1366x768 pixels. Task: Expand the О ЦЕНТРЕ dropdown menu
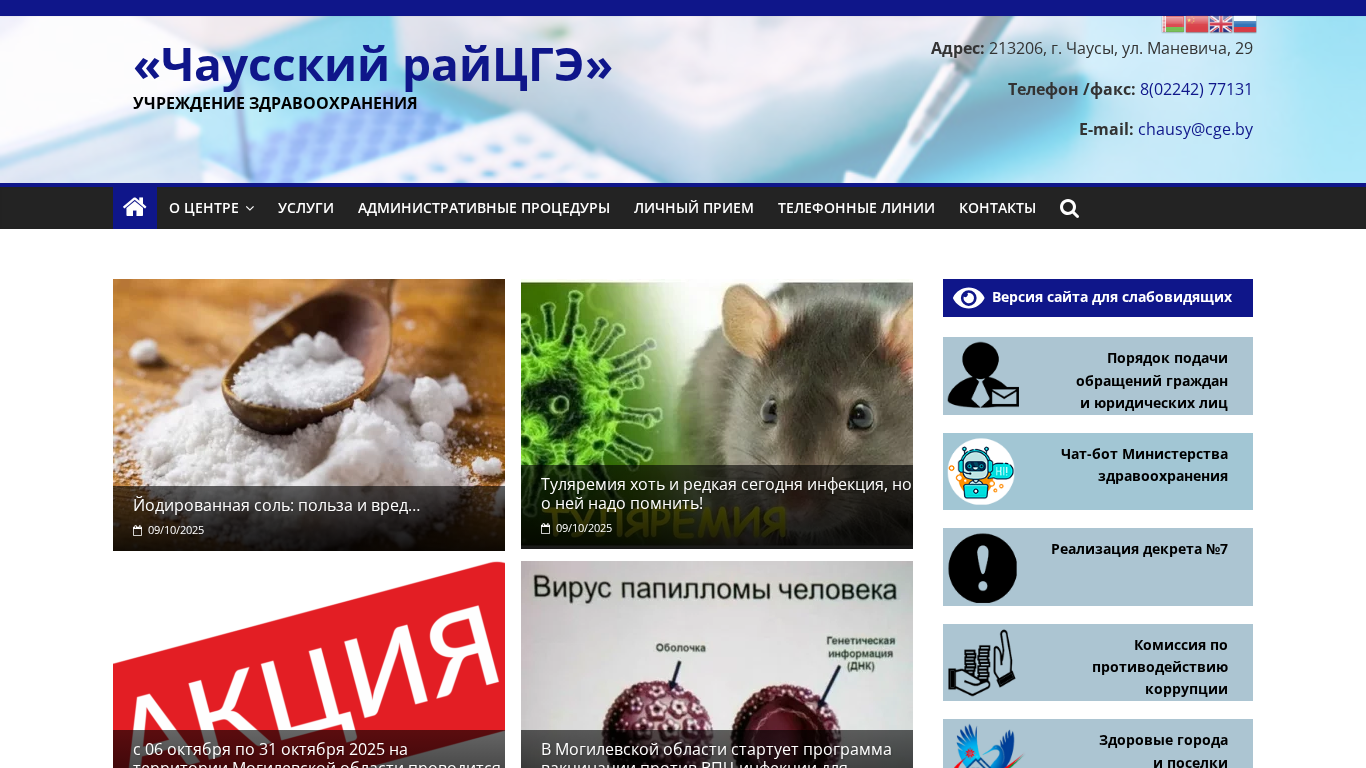point(211,208)
